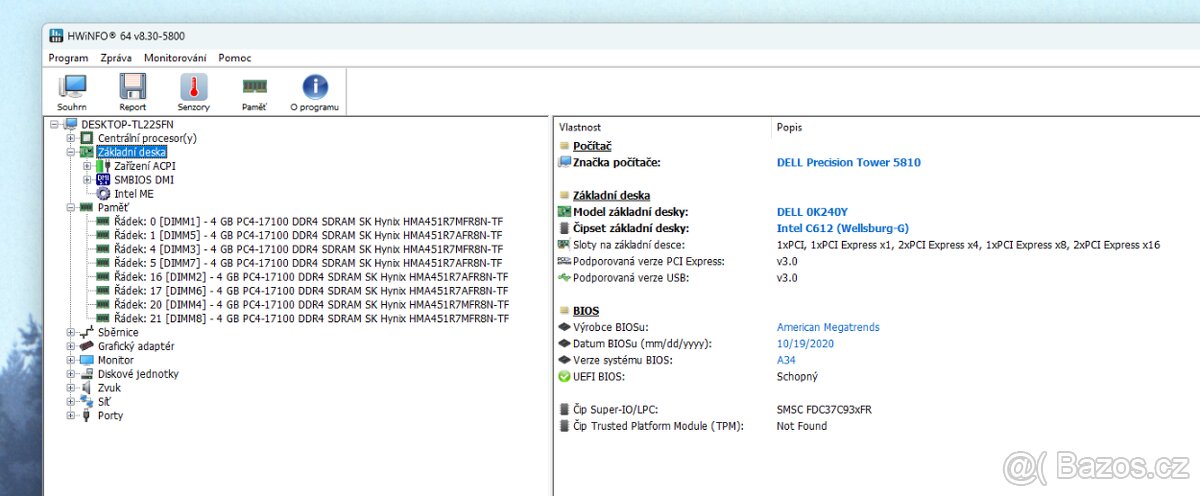Viewport: 1200px width, 496px height.
Task: Open the Program menu
Action: coord(68,58)
